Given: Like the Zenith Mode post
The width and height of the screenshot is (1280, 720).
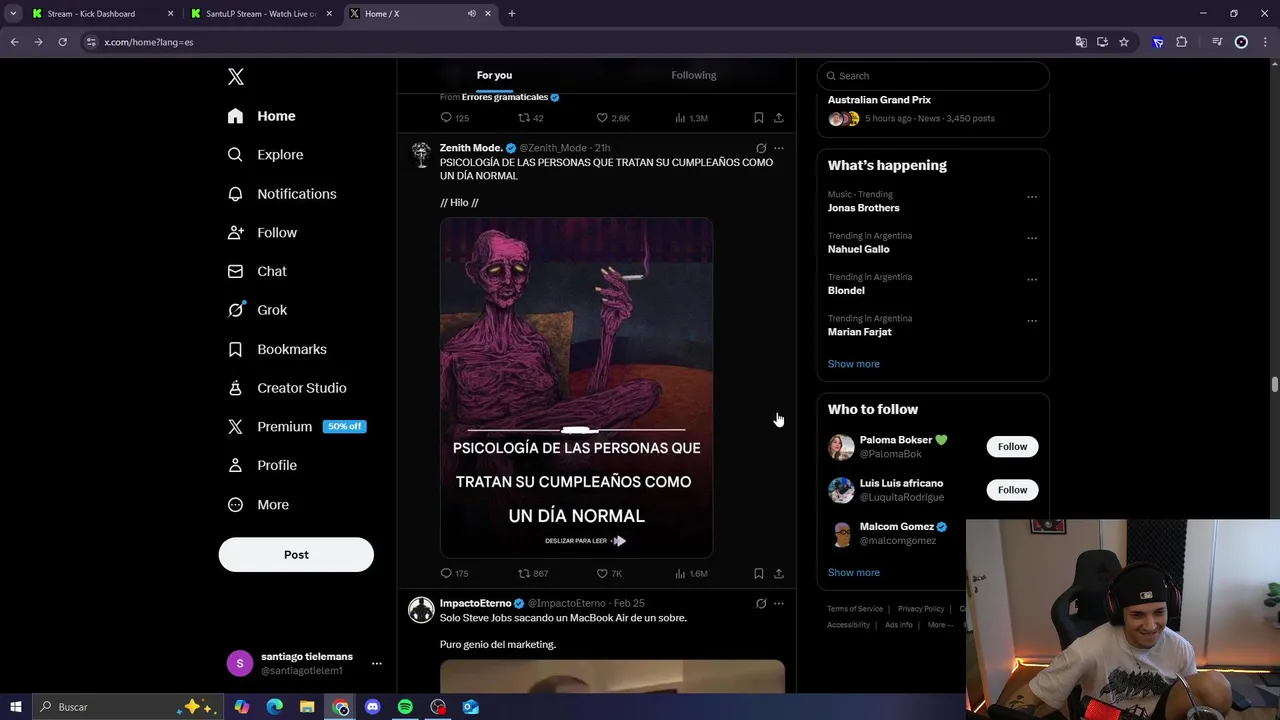Looking at the screenshot, I should [609, 574].
